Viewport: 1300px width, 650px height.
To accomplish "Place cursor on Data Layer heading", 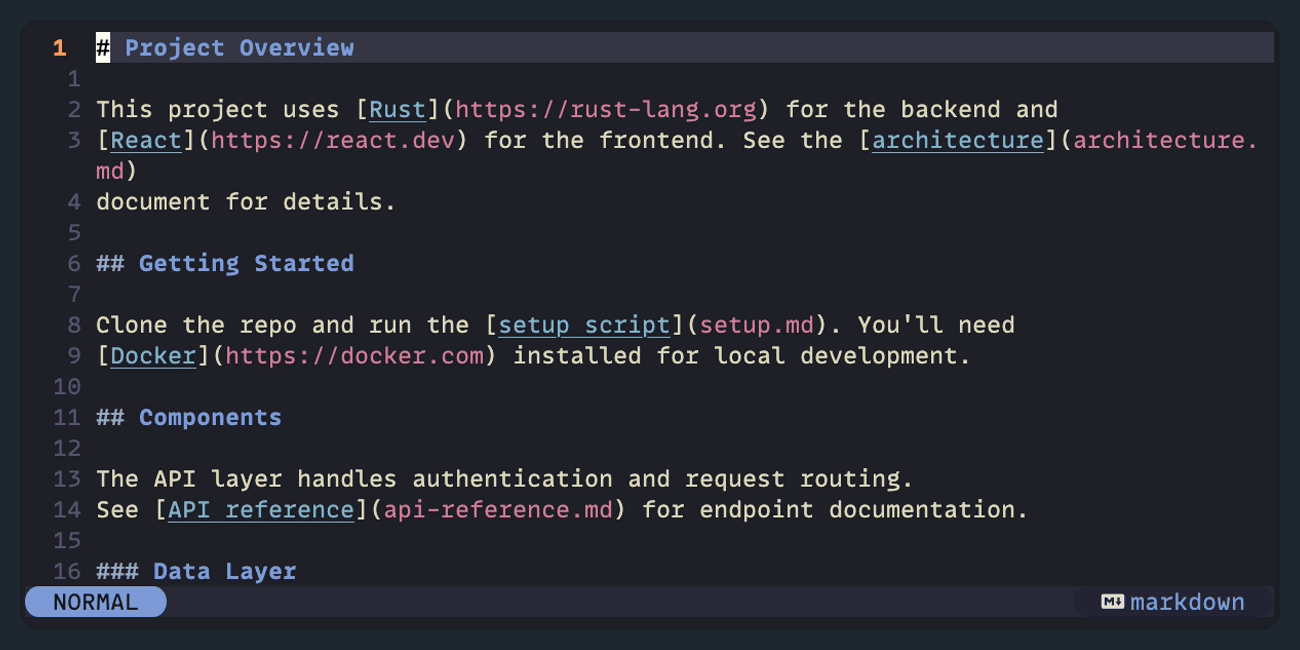I will (x=225, y=571).
